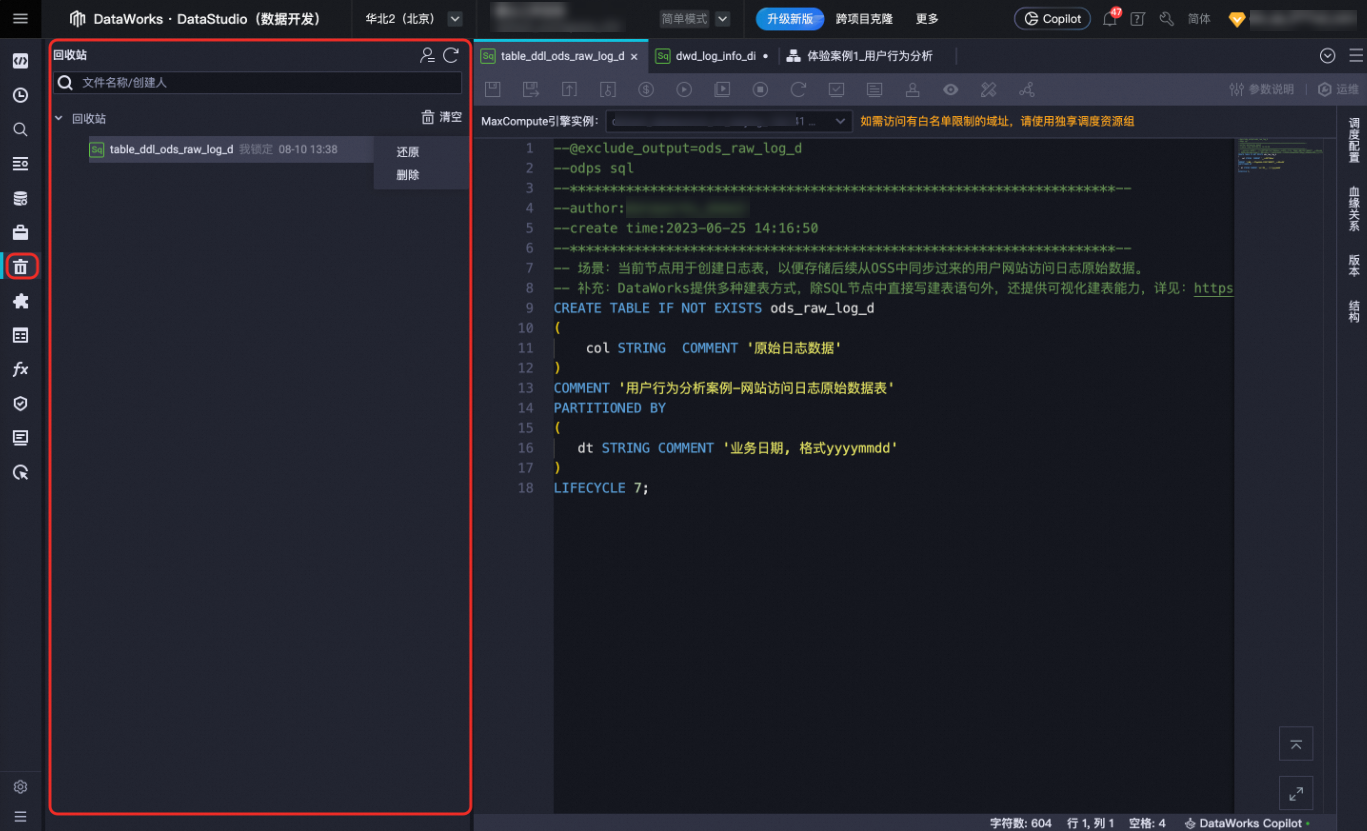Click DataWorks Copilot in status bar
The width and height of the screenshot is (1367, 831).
coord(1246,823)
